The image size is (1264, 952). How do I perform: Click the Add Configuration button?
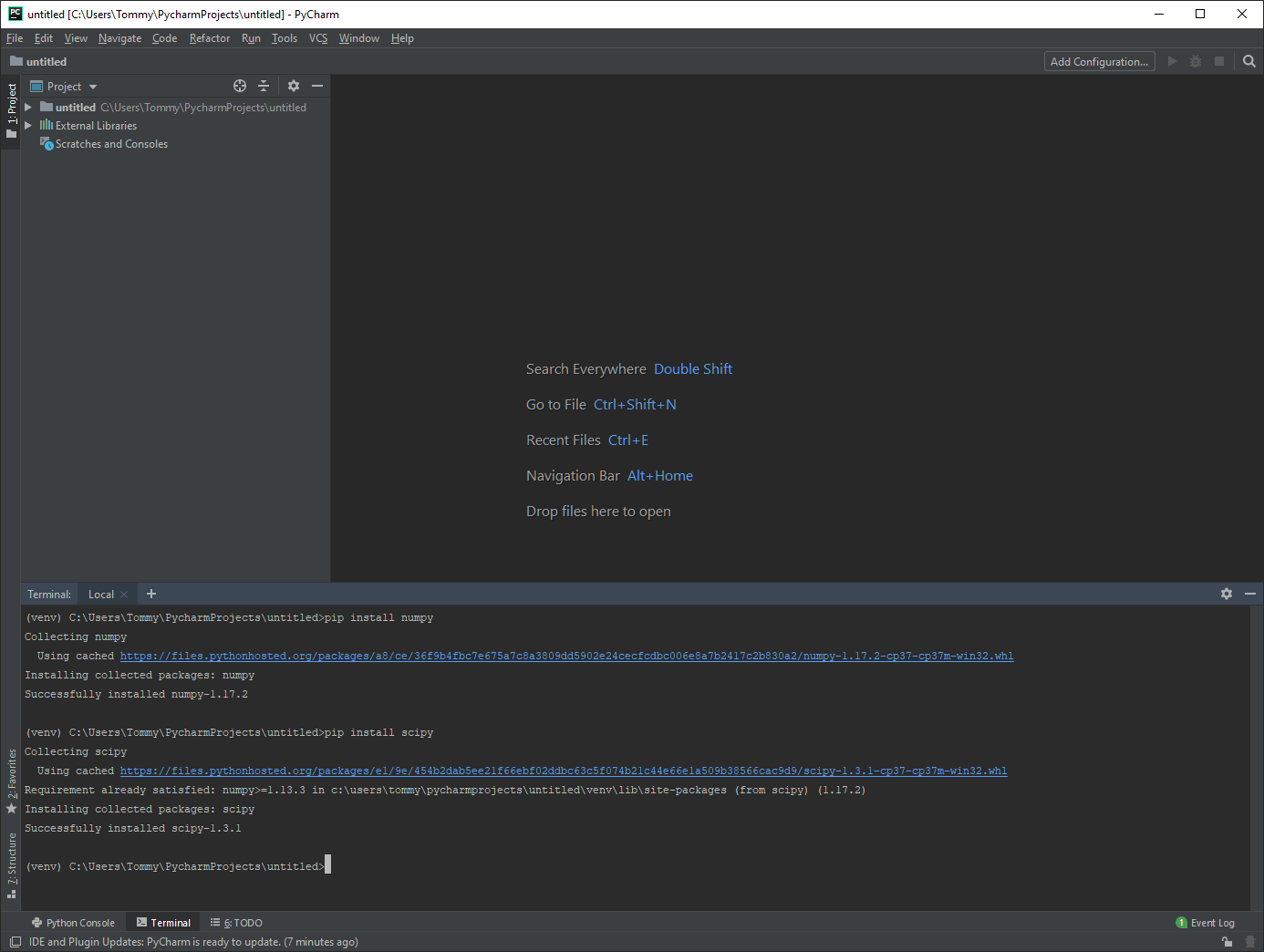1098,61
